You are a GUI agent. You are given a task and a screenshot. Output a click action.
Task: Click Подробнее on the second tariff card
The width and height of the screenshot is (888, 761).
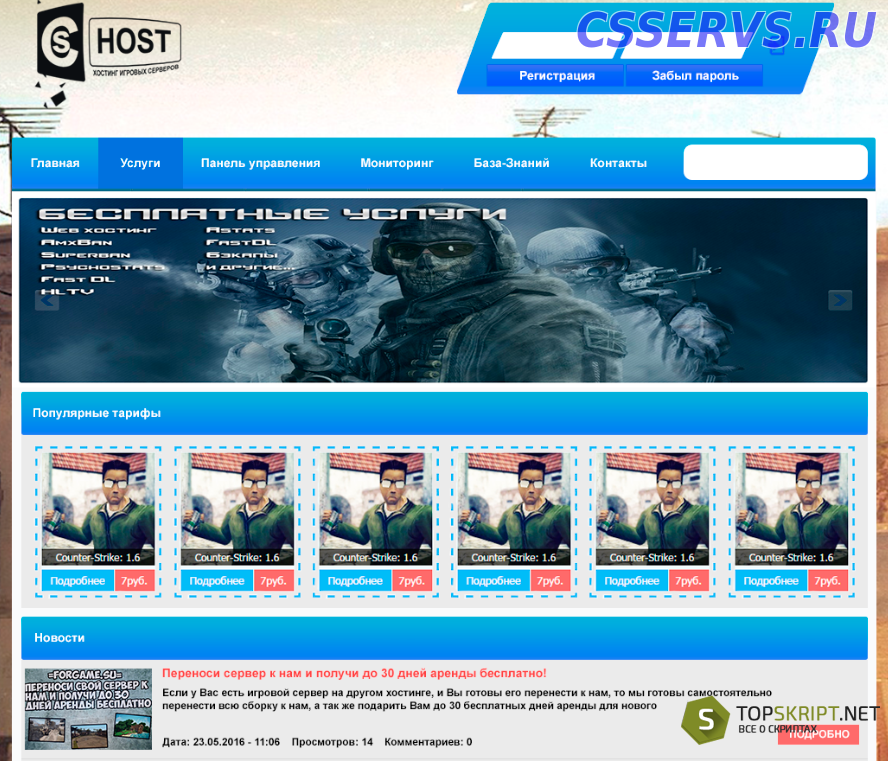click(x=217, y=581)
